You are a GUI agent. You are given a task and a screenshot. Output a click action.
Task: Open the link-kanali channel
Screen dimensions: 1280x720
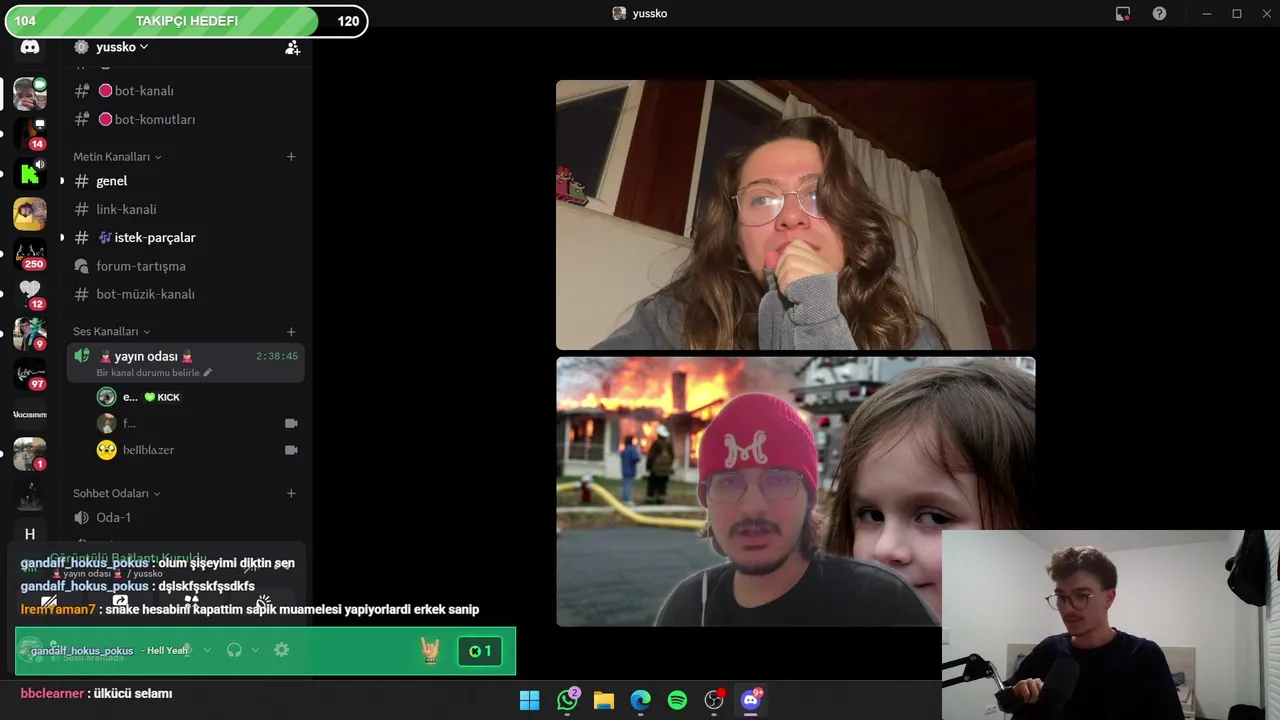[185, 210]
